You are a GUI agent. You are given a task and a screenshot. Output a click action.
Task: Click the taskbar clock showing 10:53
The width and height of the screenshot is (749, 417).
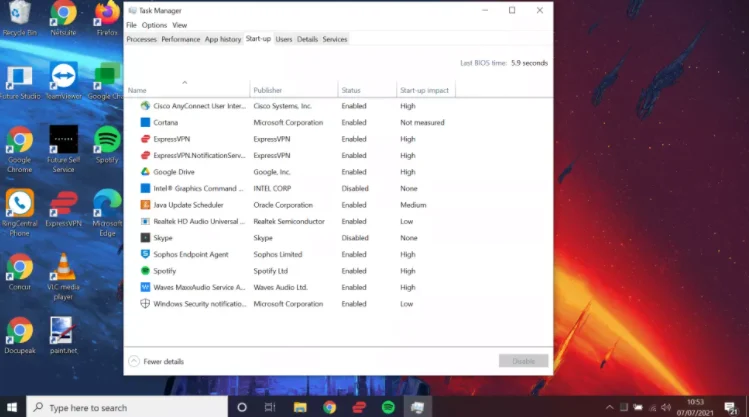(695, 407)
